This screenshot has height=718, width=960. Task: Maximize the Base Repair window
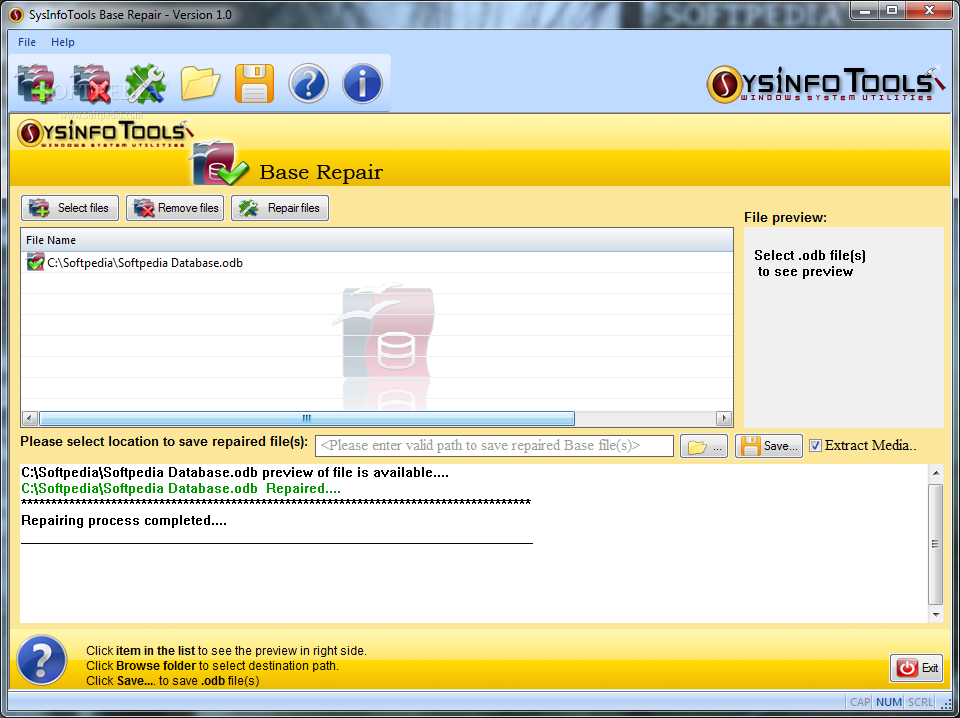pos(891,10)
